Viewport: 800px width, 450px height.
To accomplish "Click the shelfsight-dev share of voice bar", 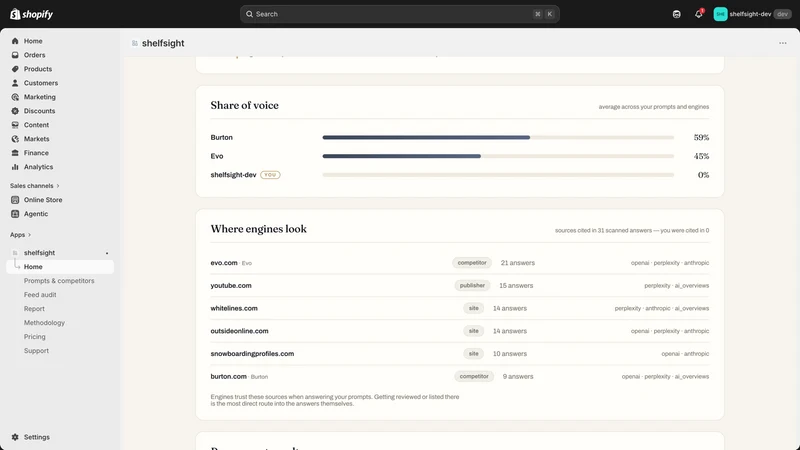I will 498,175.
